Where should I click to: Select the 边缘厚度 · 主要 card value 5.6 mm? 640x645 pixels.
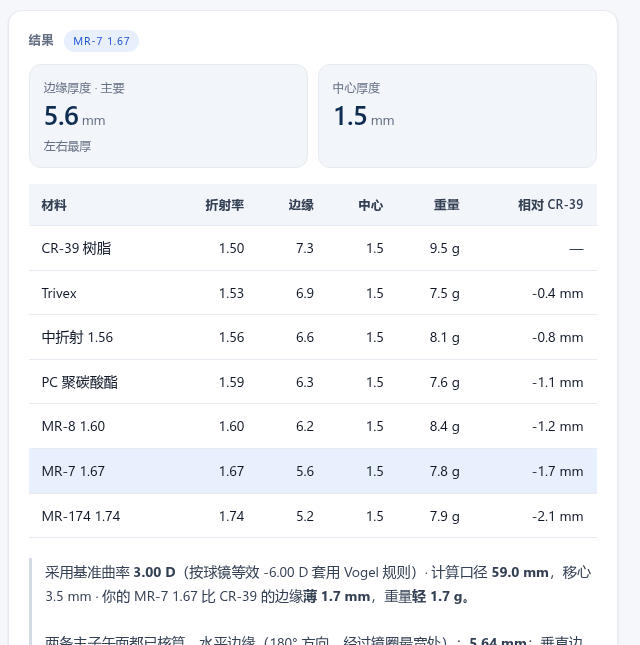point(75,116)
